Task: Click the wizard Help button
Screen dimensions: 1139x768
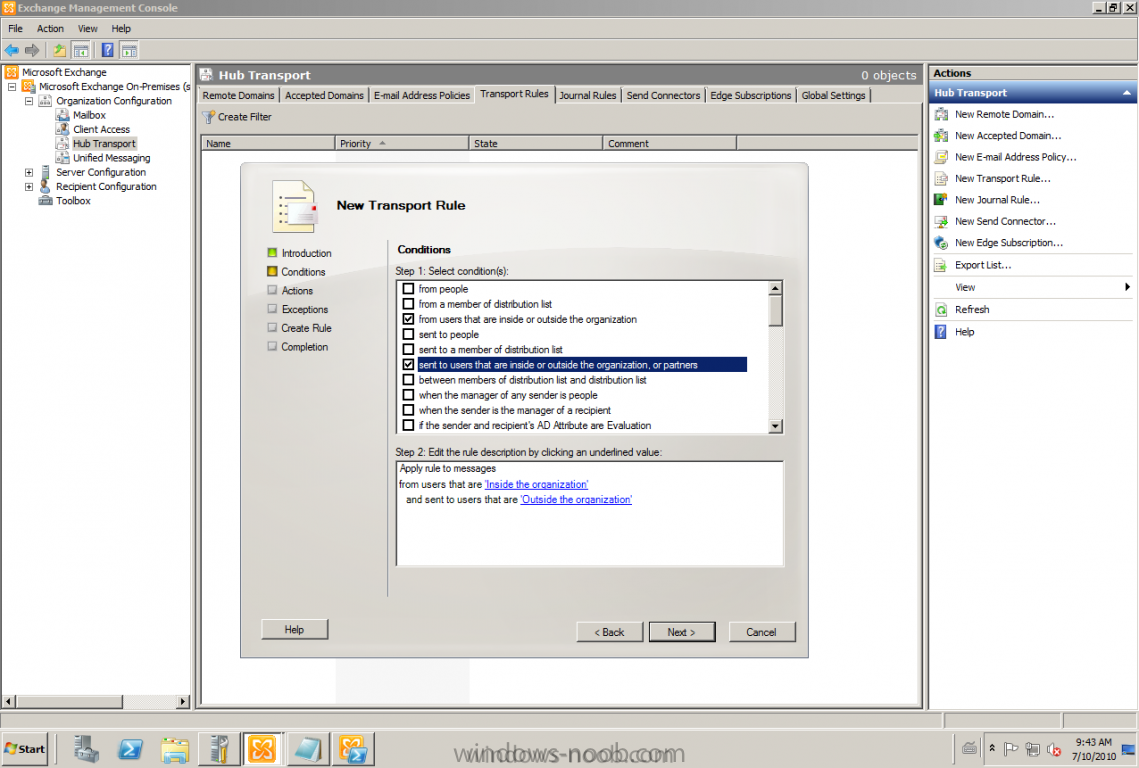Action: pyautogui.click(x=294, y=629)
